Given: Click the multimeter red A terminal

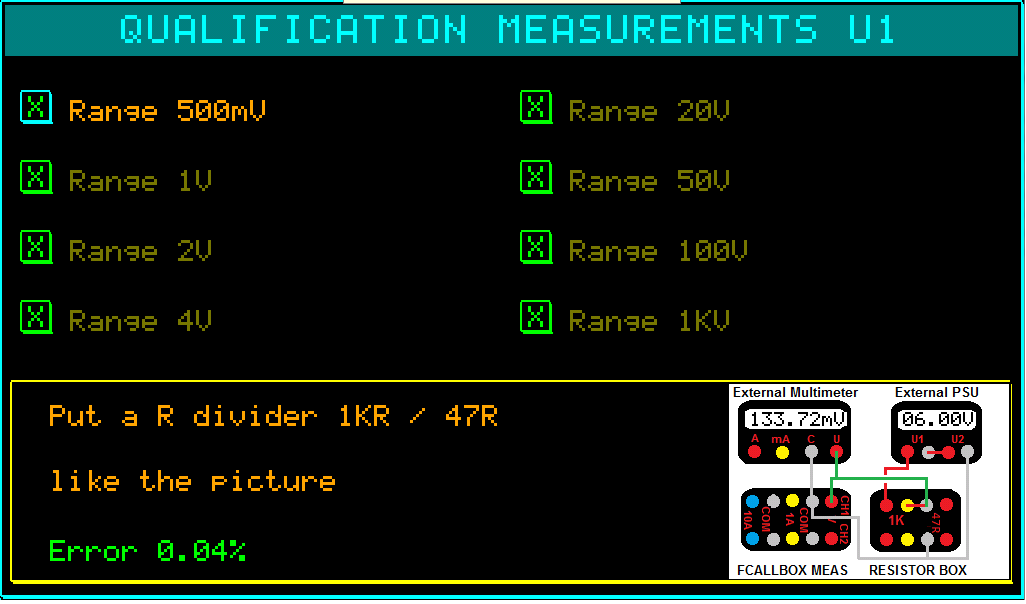Looking at the screenshot, I should point(754,452).
